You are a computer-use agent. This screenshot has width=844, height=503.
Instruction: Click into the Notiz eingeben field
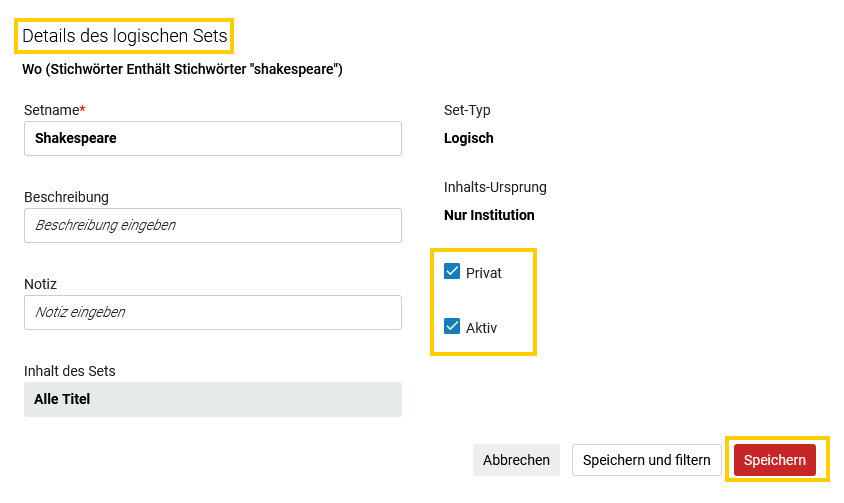click(213, 312)
